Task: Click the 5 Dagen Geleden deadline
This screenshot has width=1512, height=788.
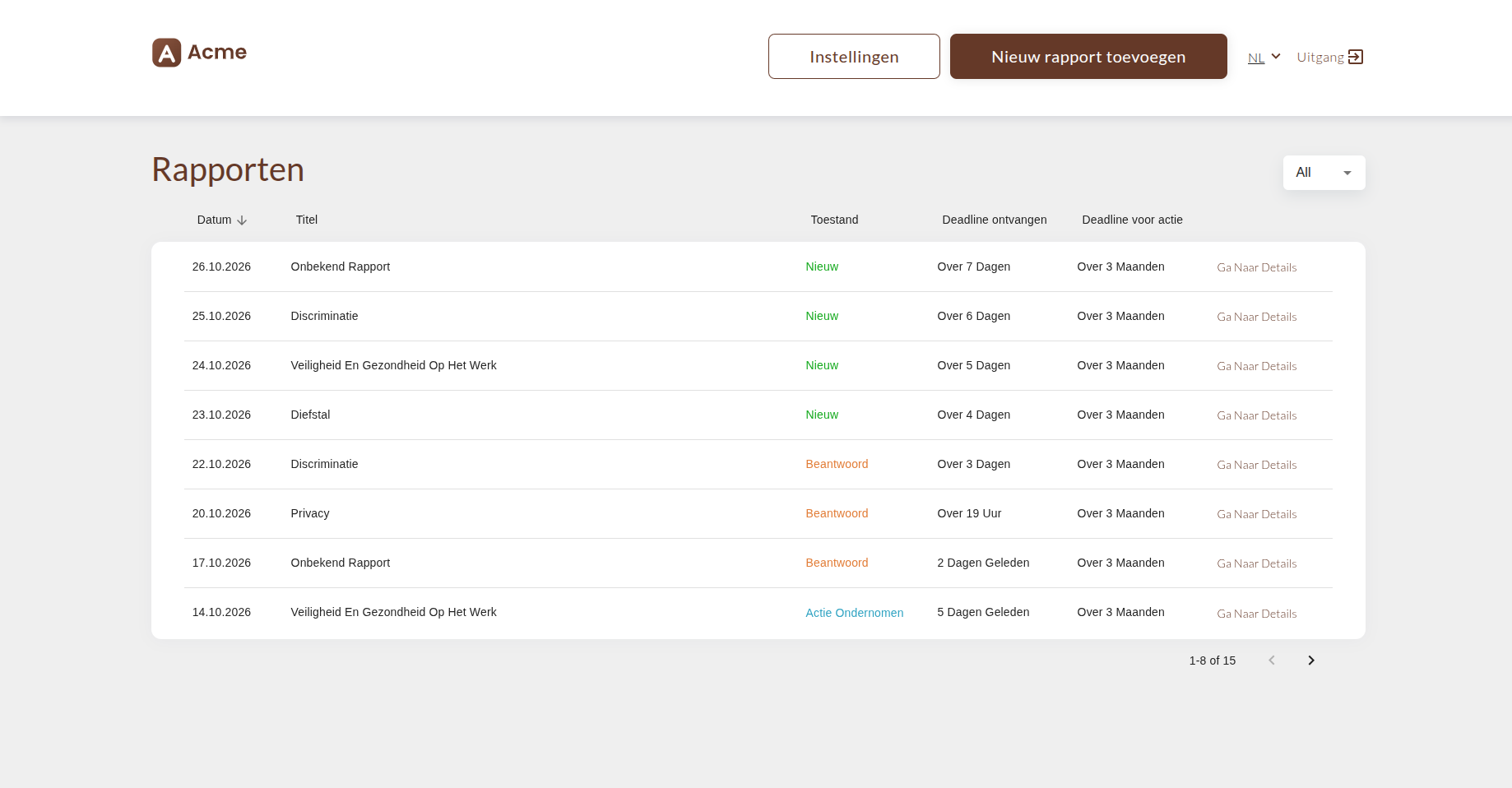Action: 983,612
